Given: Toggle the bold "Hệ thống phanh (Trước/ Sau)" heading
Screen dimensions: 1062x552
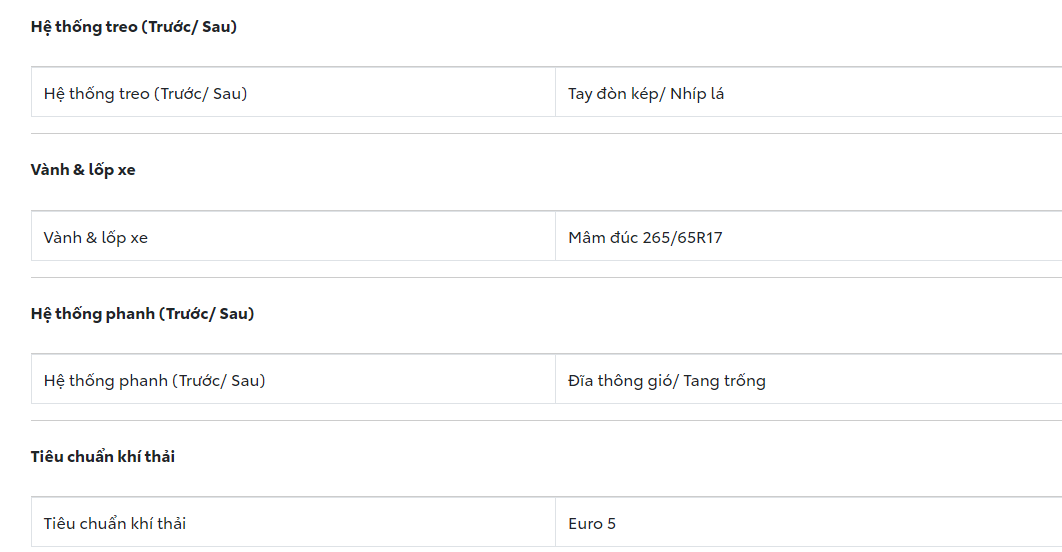Looking at the screenshot, I should pos(142,314).
